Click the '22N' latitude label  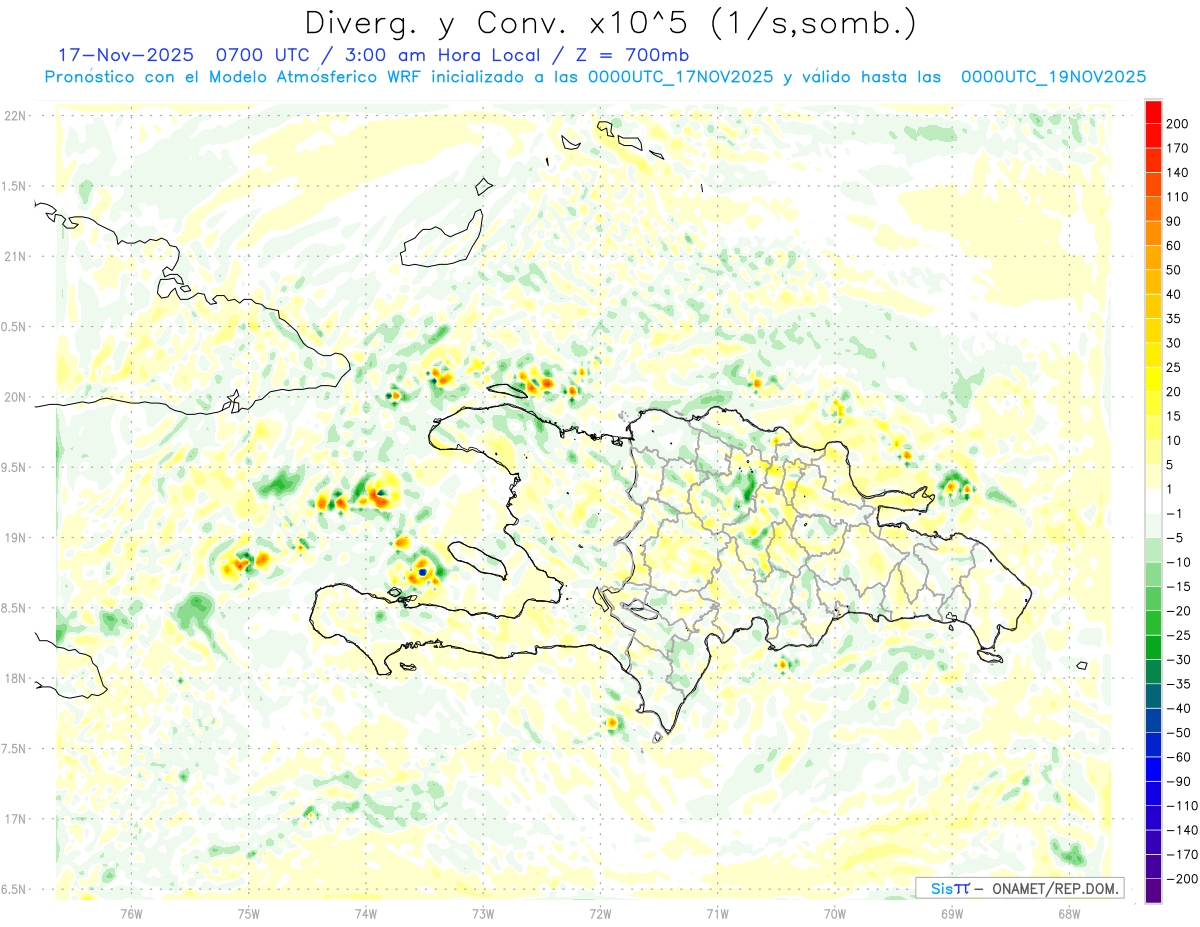pyautogui.click(x=15, y=115)
